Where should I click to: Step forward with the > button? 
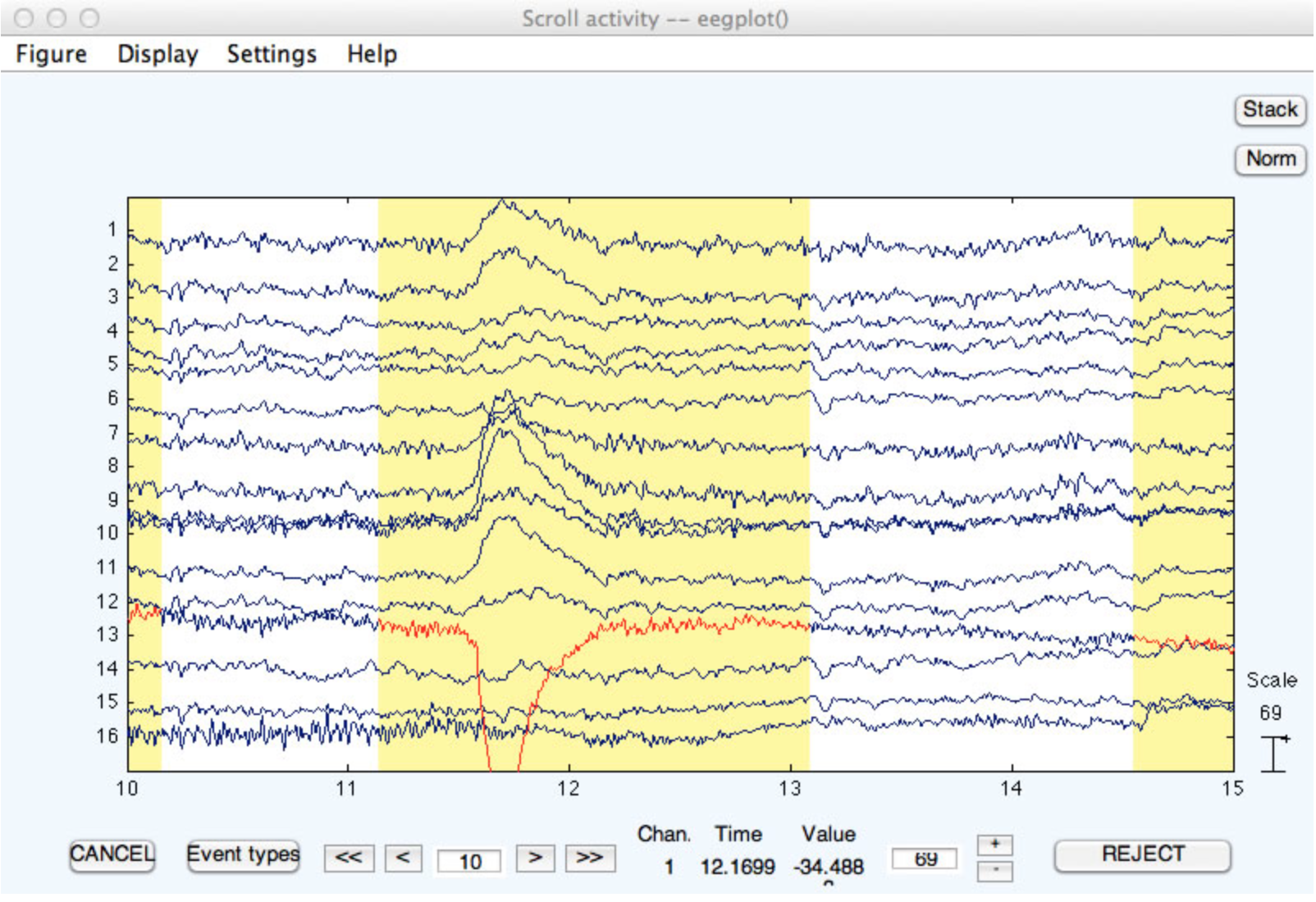[x=535, y=858]
